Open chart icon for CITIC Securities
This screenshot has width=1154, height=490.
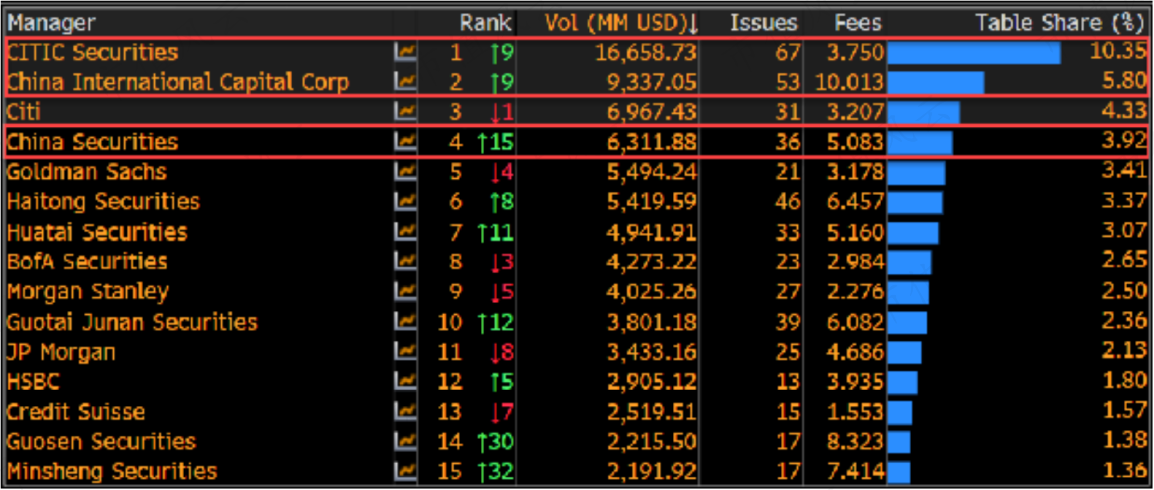click(405, 53)
